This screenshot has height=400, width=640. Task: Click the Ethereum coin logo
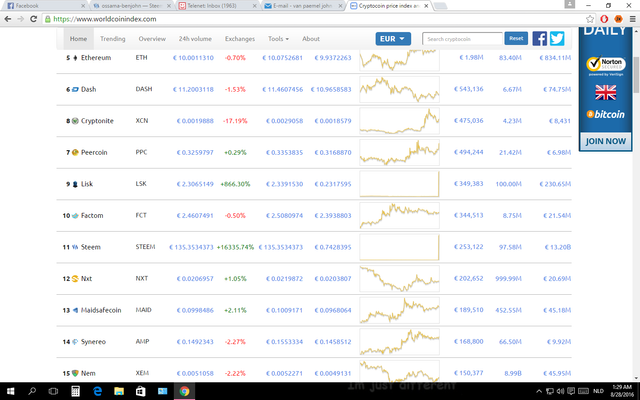(75, 58)
